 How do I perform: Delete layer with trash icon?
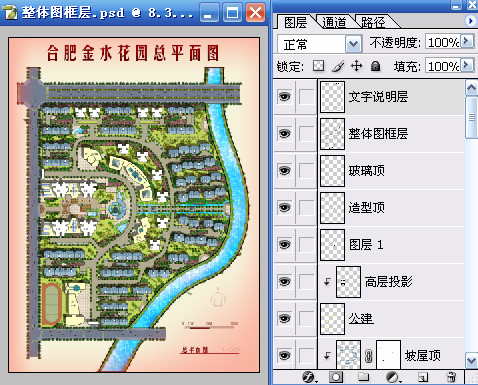[451, 377]
